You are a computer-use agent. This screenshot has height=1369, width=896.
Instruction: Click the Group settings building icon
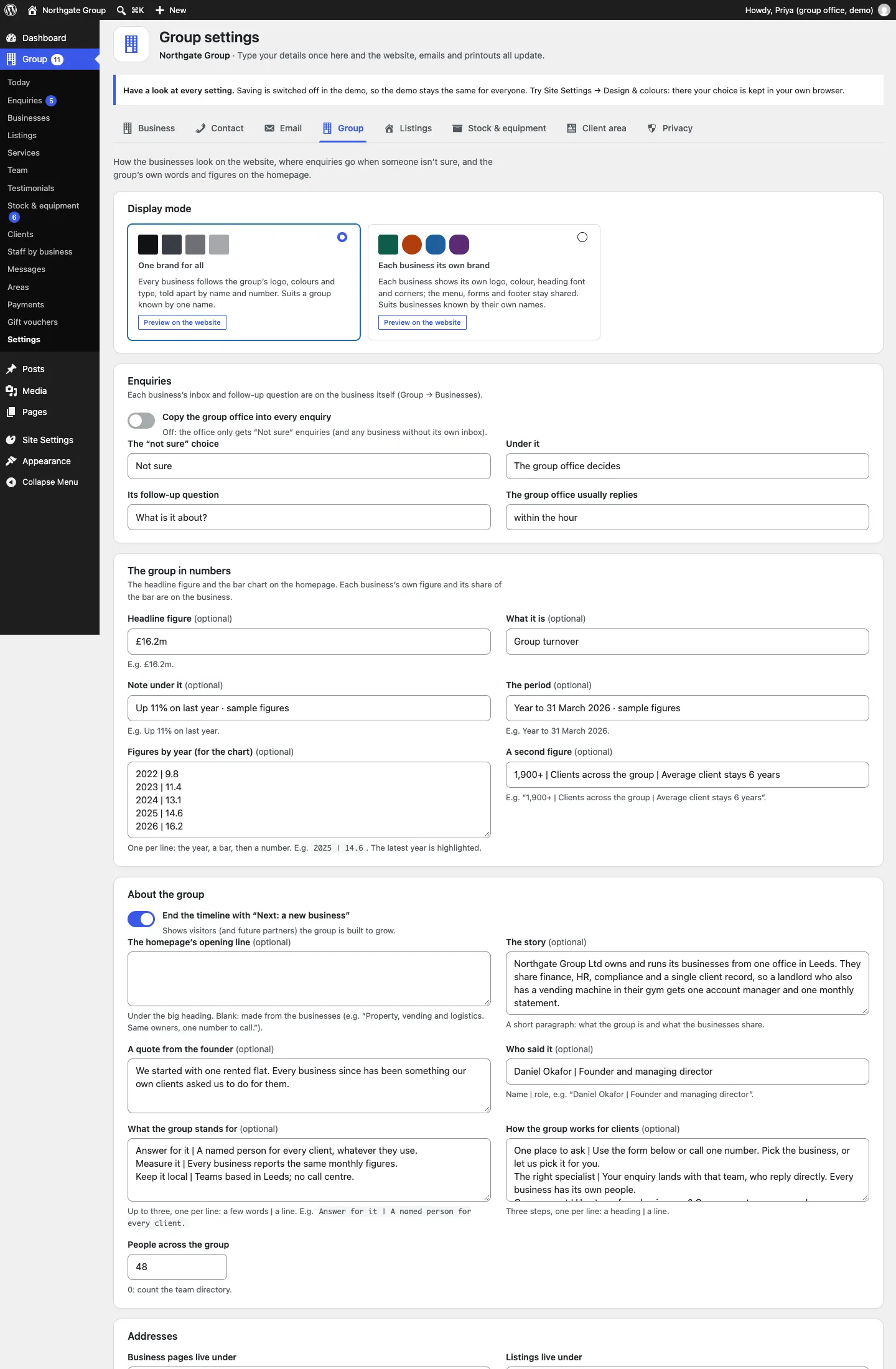pos(131,44)
